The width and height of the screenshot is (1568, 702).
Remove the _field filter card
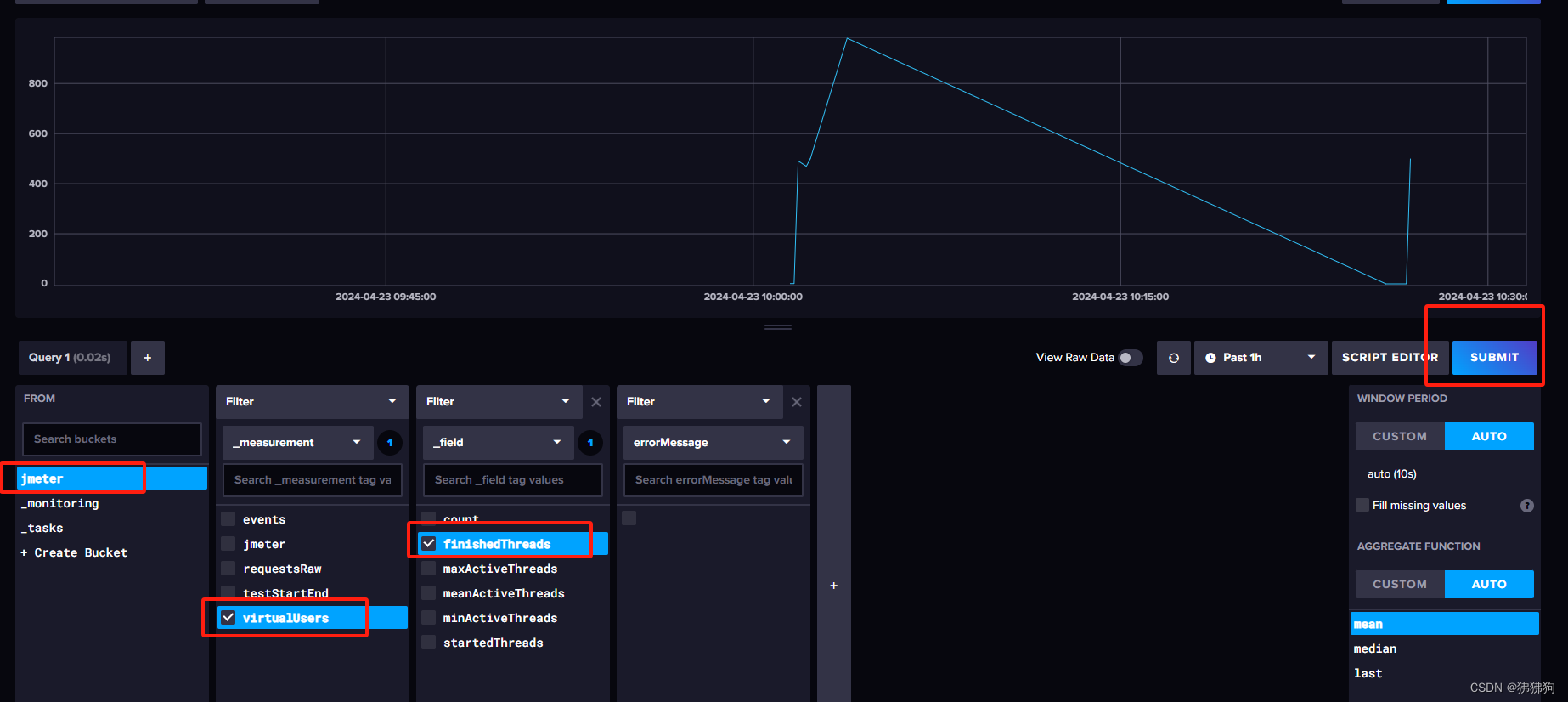[x=596, y=402]
